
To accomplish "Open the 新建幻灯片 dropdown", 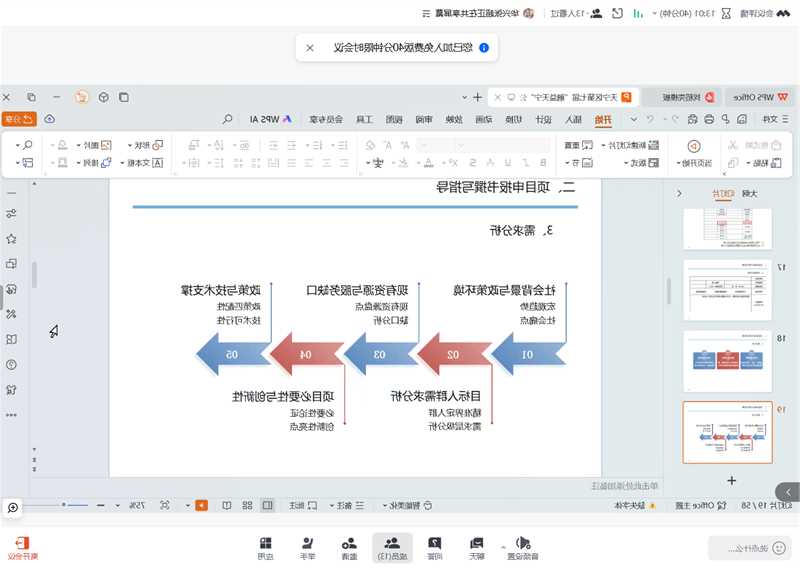I will point(630,145).
